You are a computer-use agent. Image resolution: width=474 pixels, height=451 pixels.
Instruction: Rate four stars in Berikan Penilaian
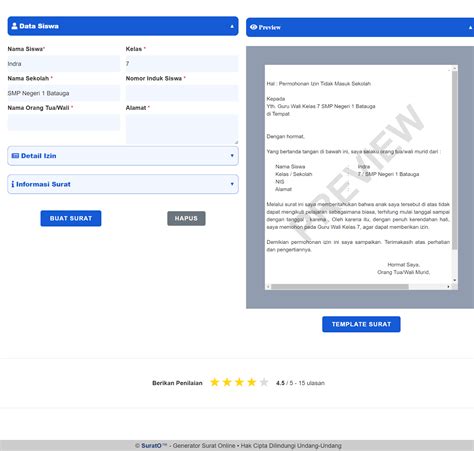pyautogui.click(x=252, y=382)
